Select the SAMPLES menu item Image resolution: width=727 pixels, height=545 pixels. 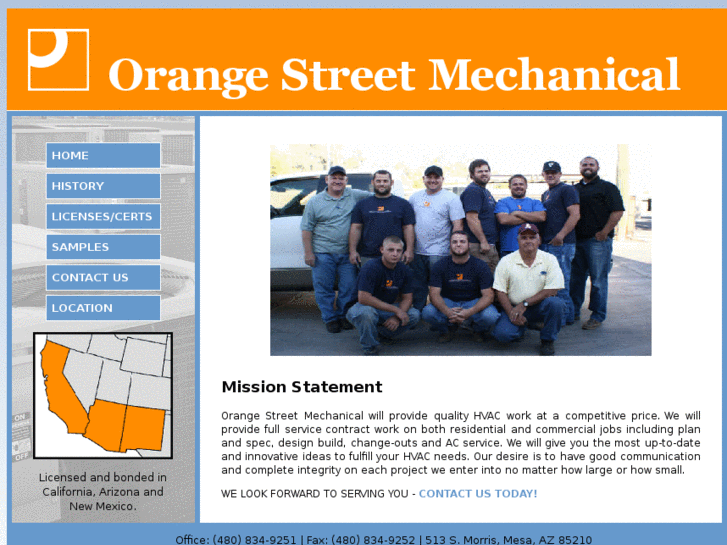103,247
